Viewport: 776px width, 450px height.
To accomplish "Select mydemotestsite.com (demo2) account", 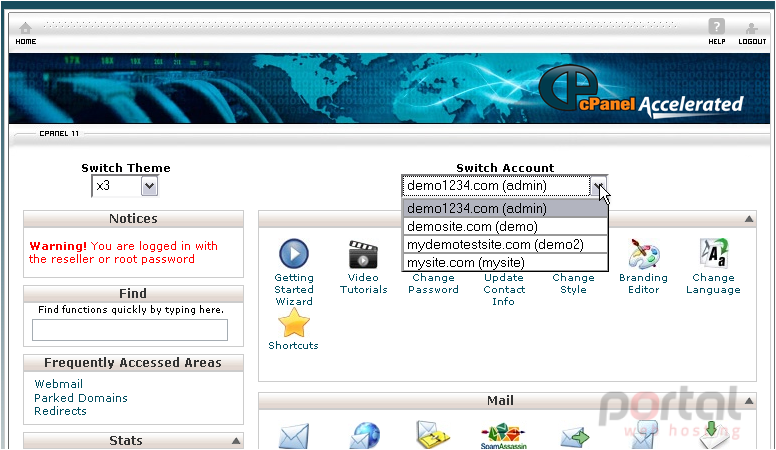I will pyautogui.click(x=505, y=245).
